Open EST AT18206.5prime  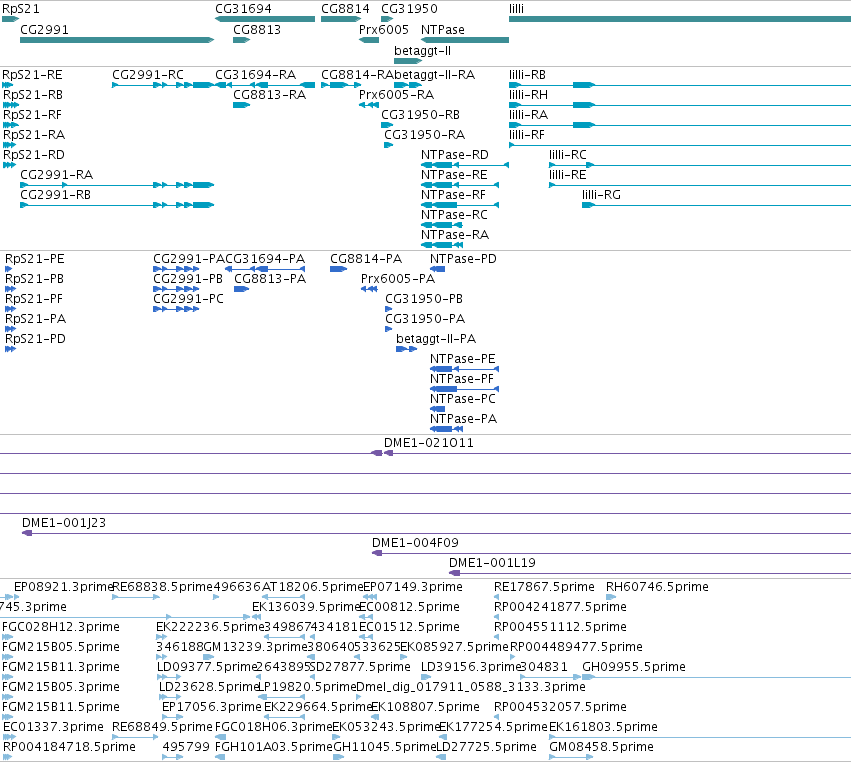pos(312,587)
